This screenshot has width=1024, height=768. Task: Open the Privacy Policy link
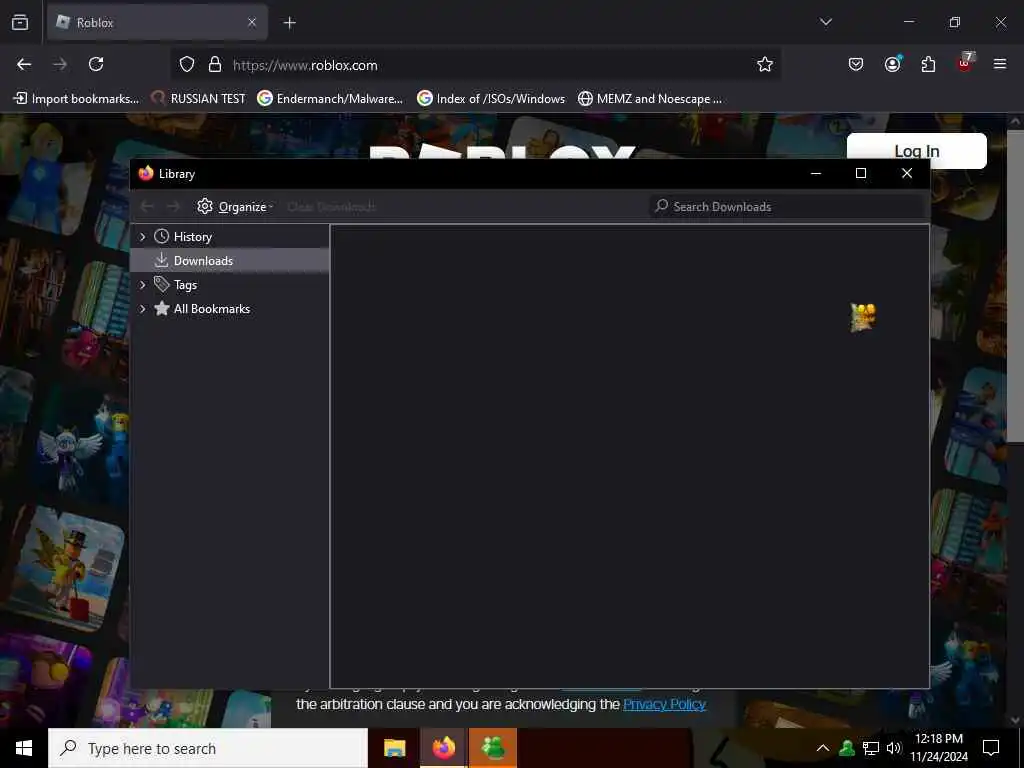664,704
